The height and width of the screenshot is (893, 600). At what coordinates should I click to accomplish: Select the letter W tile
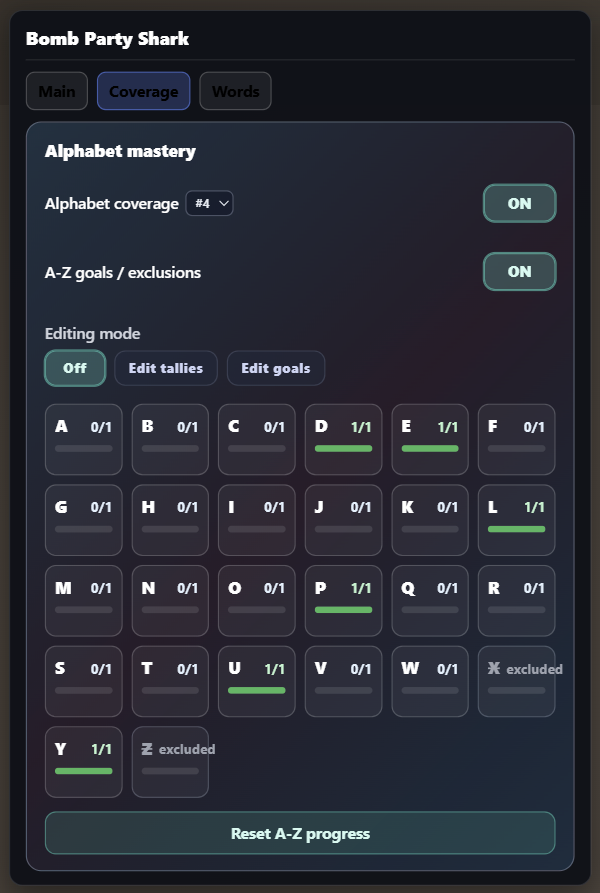click(x=430, y=681)
